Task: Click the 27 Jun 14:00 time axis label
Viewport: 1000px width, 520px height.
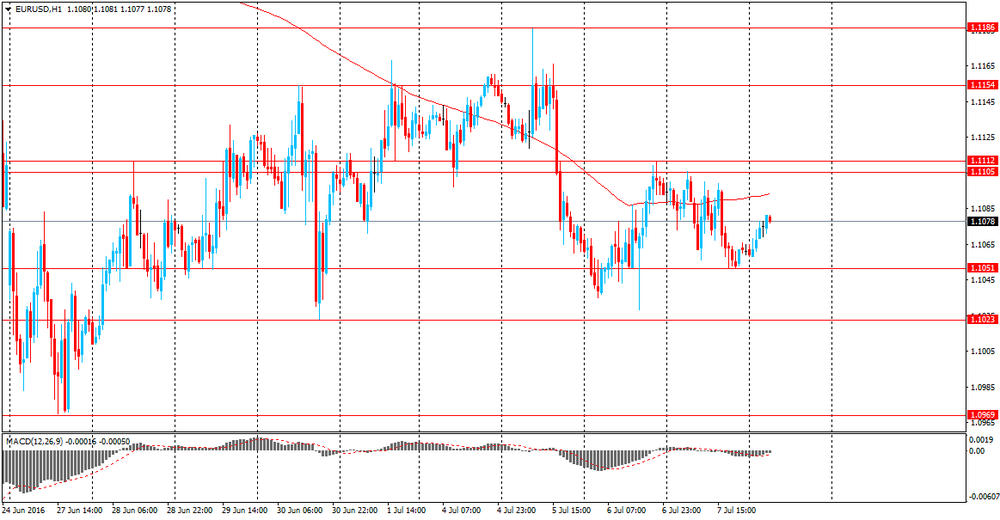Action: (80, 510)
